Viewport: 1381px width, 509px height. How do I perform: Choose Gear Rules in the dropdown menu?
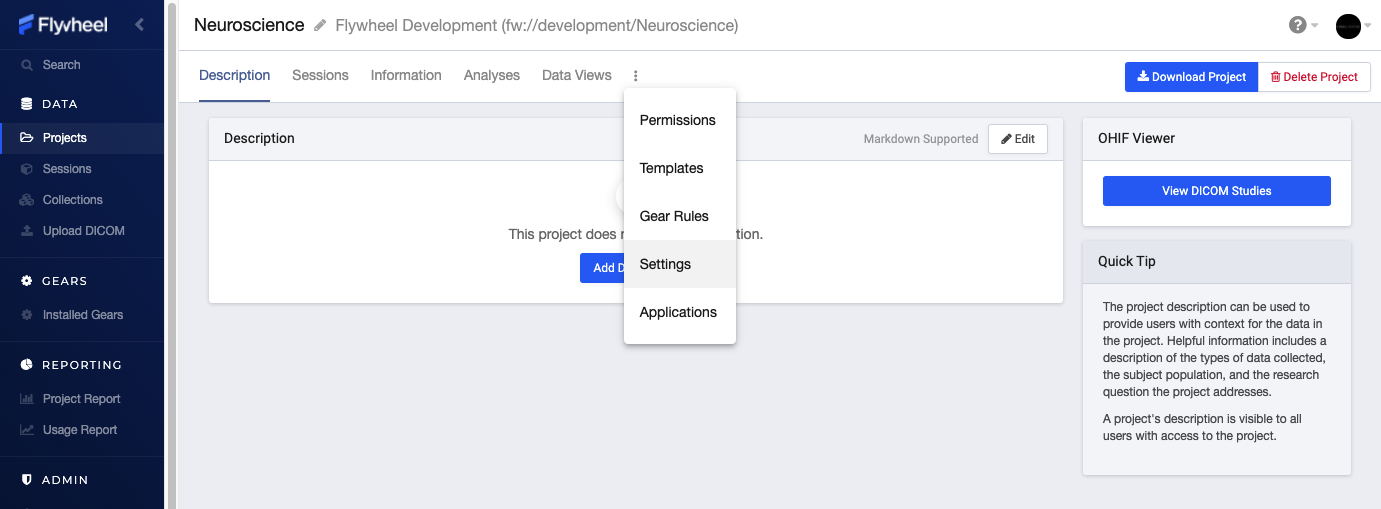coord(680,216)
